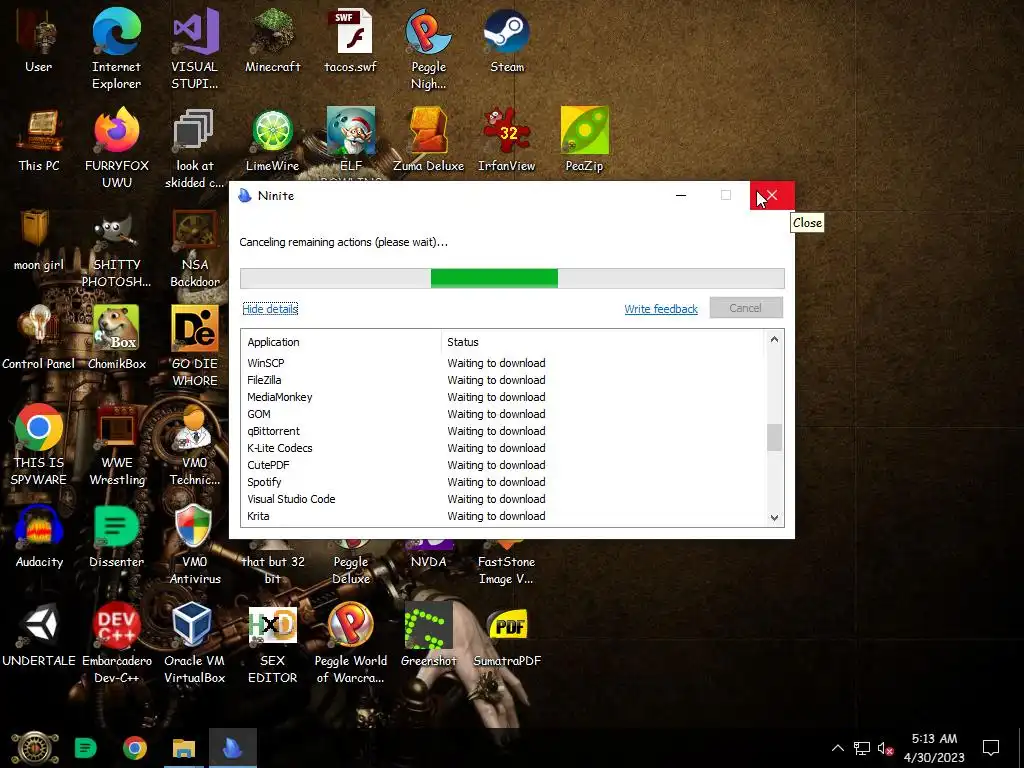Select the FURRYFOX UWU Firefox icon

click(x=116, y=148)
